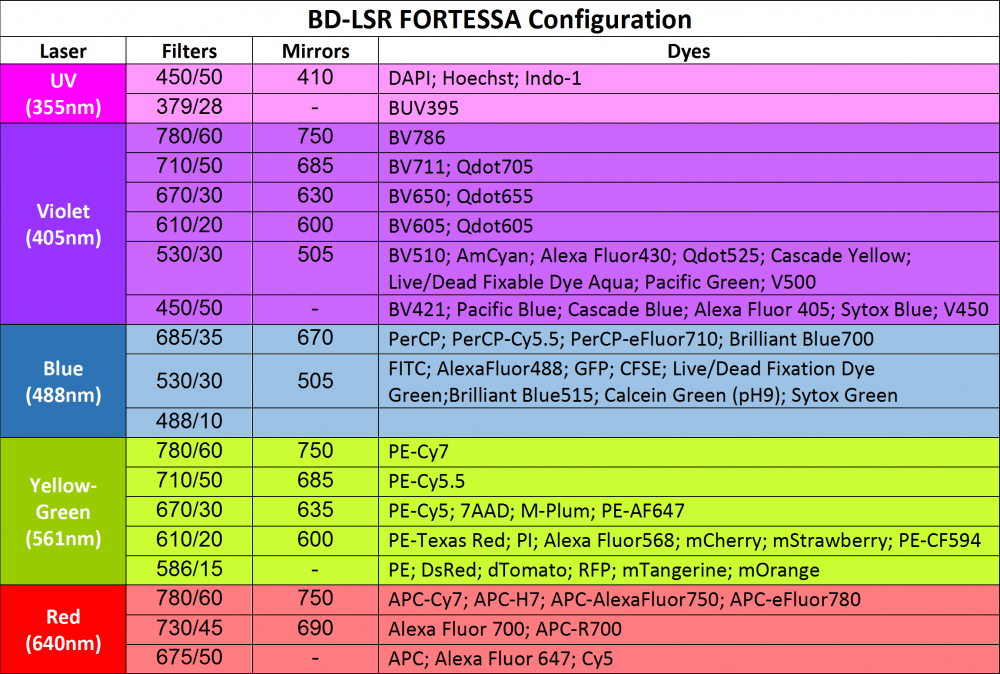Click the BV605; Qdot605 dyes cell
1000x674 pixels.
pyautogui.click(x=689, y=226)
